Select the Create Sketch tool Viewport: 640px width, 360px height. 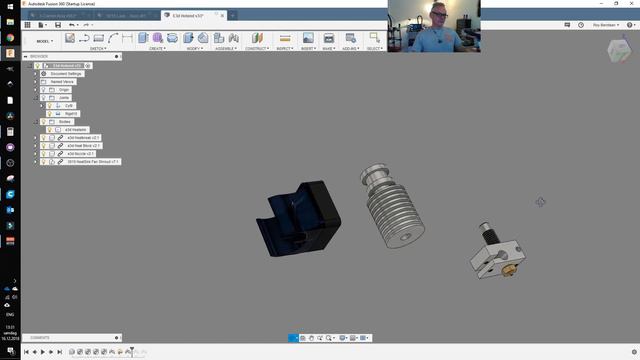tap(70, 38)
